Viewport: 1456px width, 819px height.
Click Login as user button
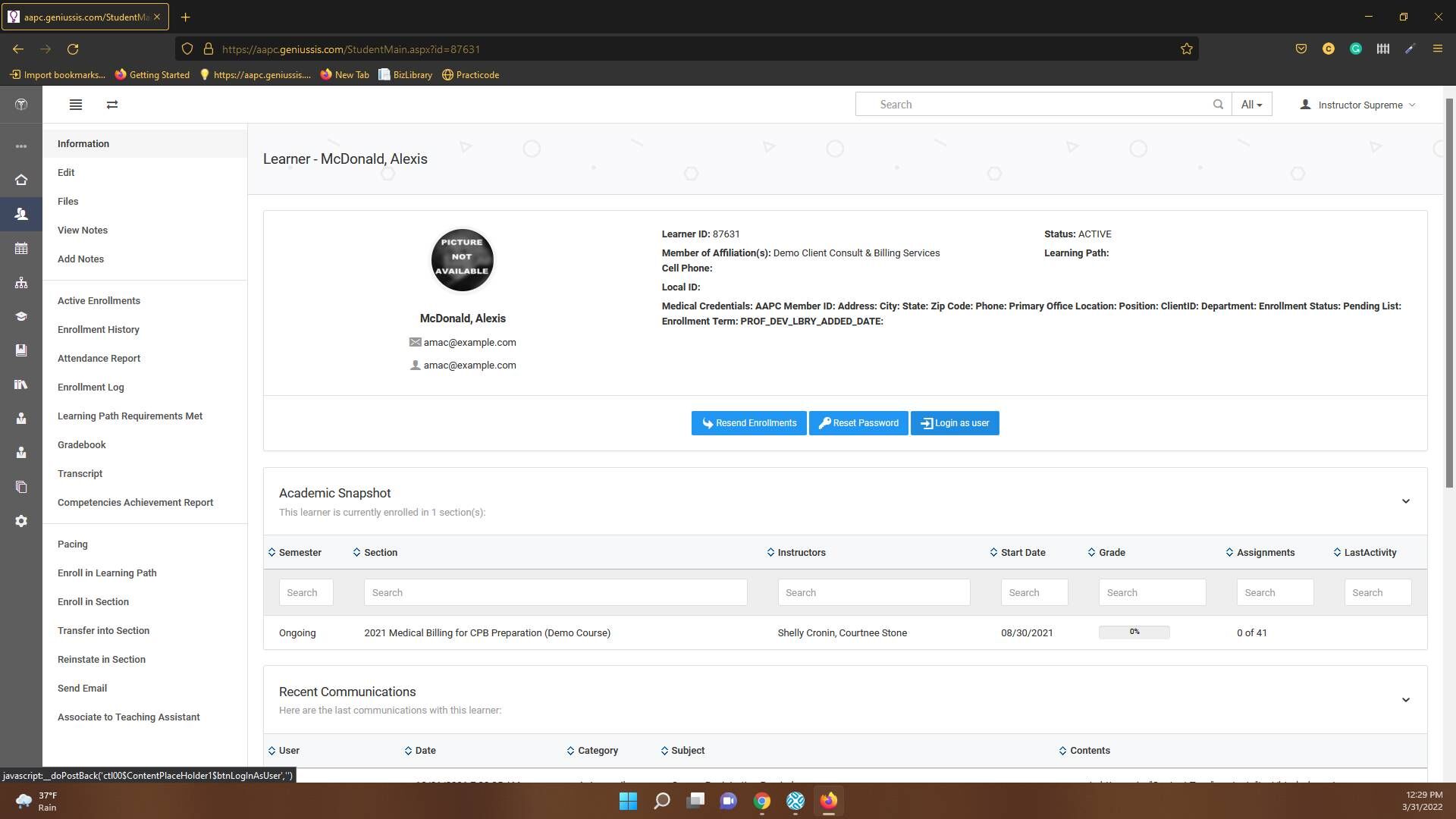(955, 423)
